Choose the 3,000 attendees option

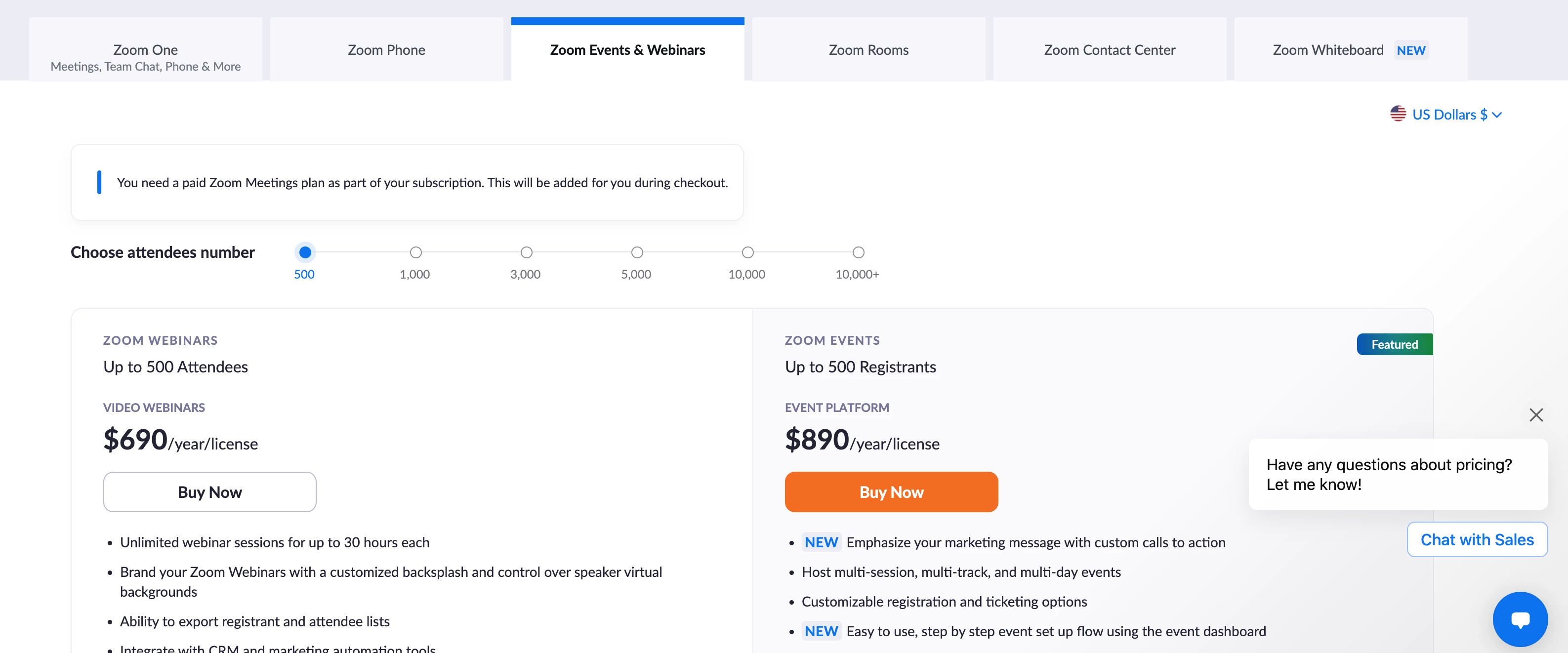pos(527,252)
